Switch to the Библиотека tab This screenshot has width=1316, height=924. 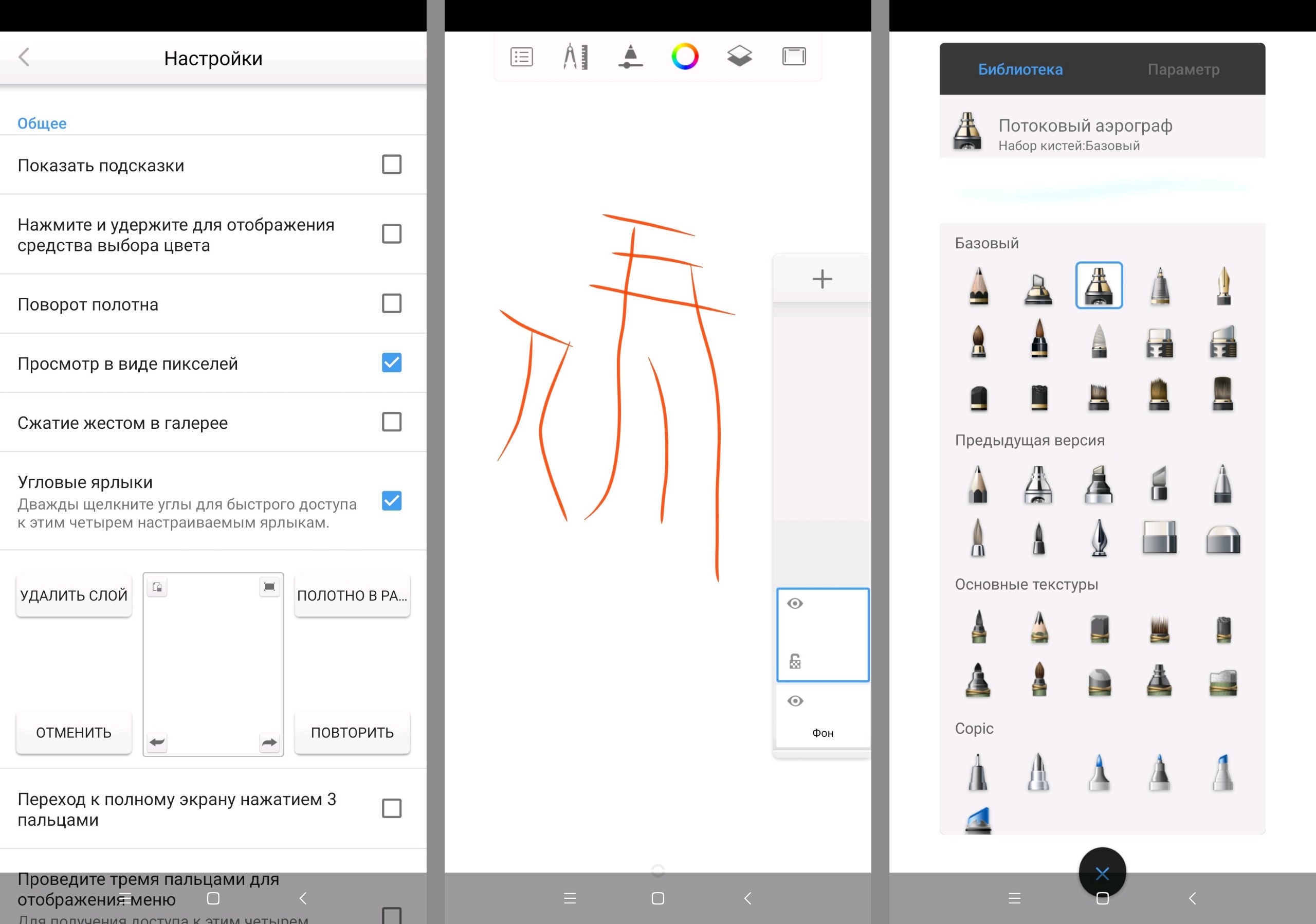coord(1020,69)
